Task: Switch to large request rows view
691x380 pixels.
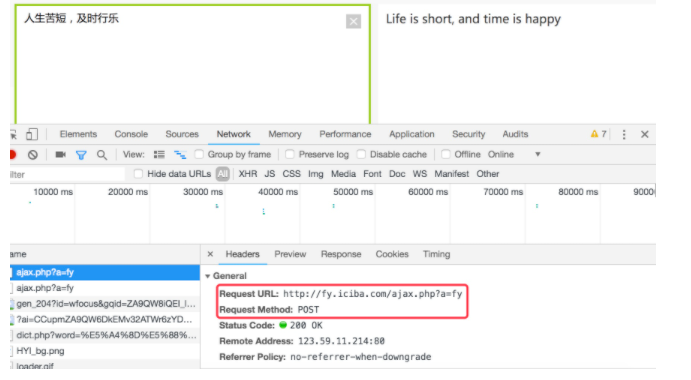Action: pyautogui.click(x=159, y=155)
